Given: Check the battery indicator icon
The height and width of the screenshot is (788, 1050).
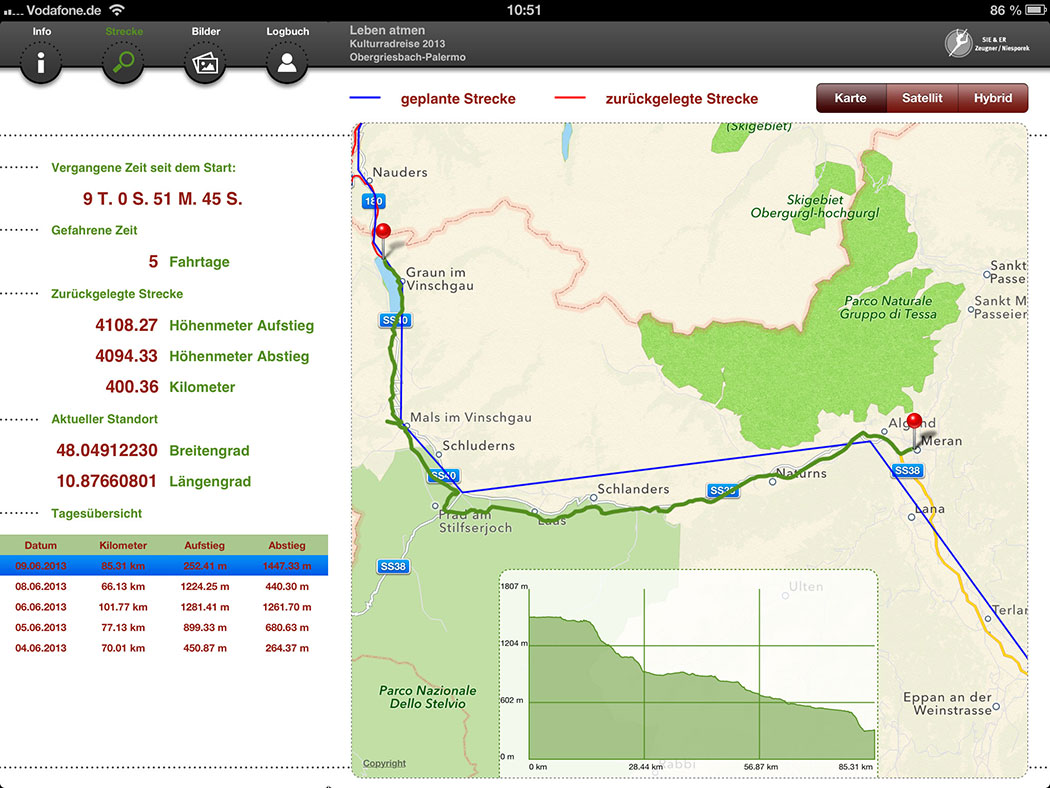Looking at the screenshot, I should (1035, 10).
